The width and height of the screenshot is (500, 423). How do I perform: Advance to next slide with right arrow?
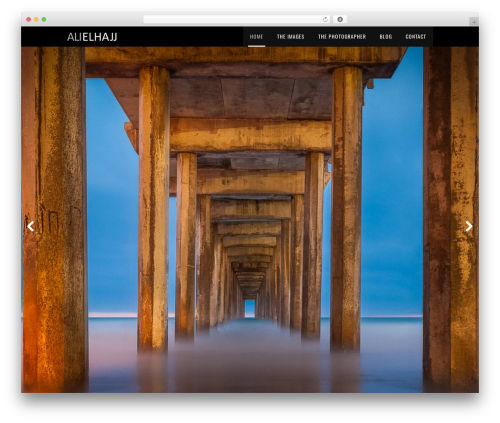click(469, 226)
